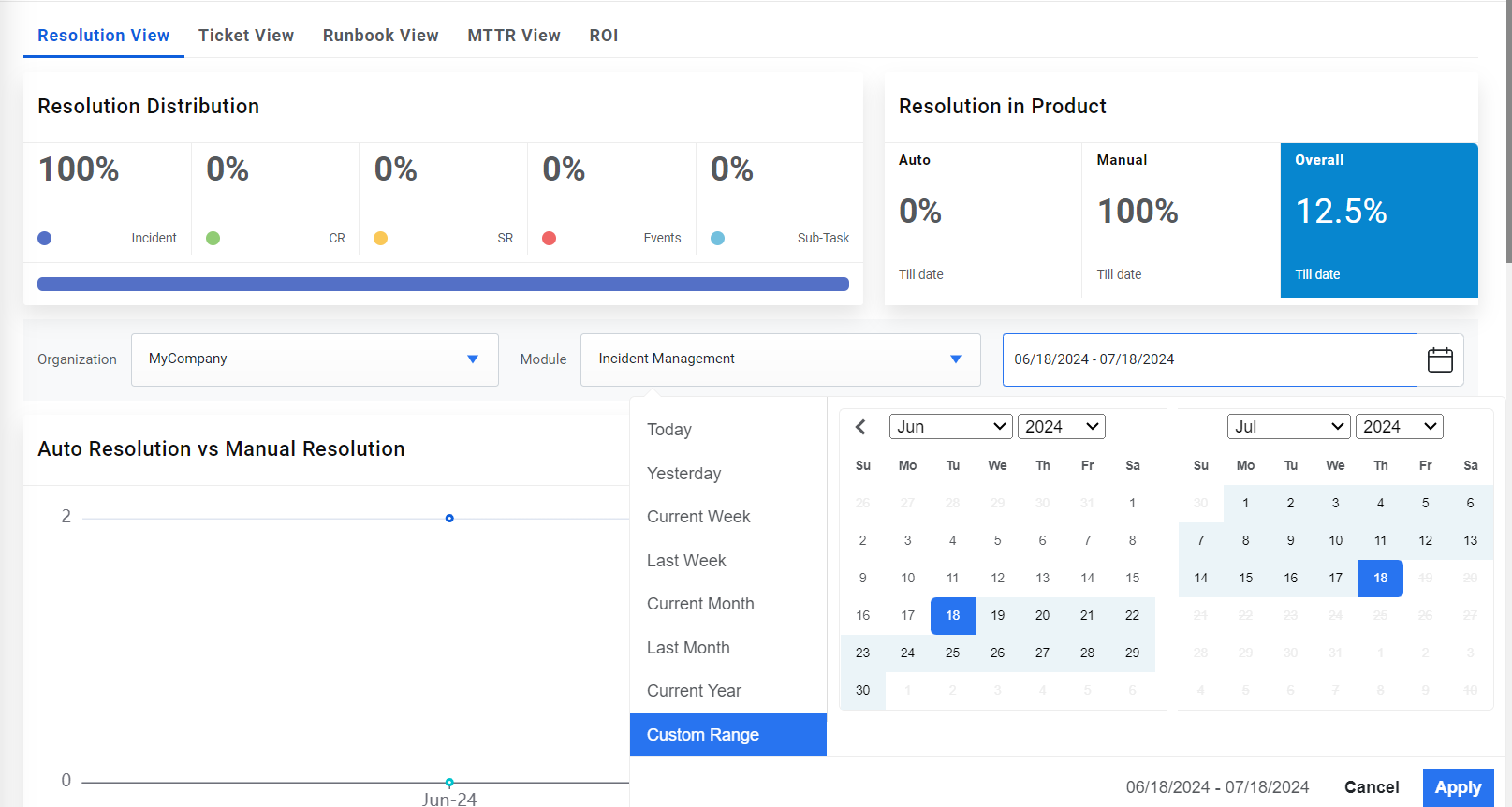
Task: Open the Jul month selector
Action: point(1288,427)
